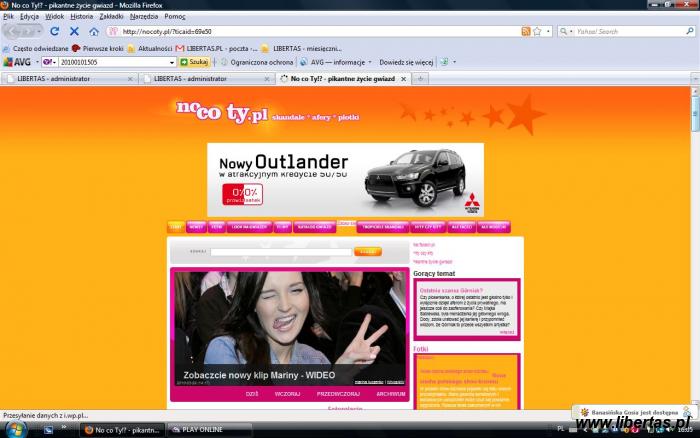The height and width of the screenshot is (438, 700).
Task: Open 'Zobaczcie nowy klip Mariny - WIDEO' link
Action: [258, 374]
